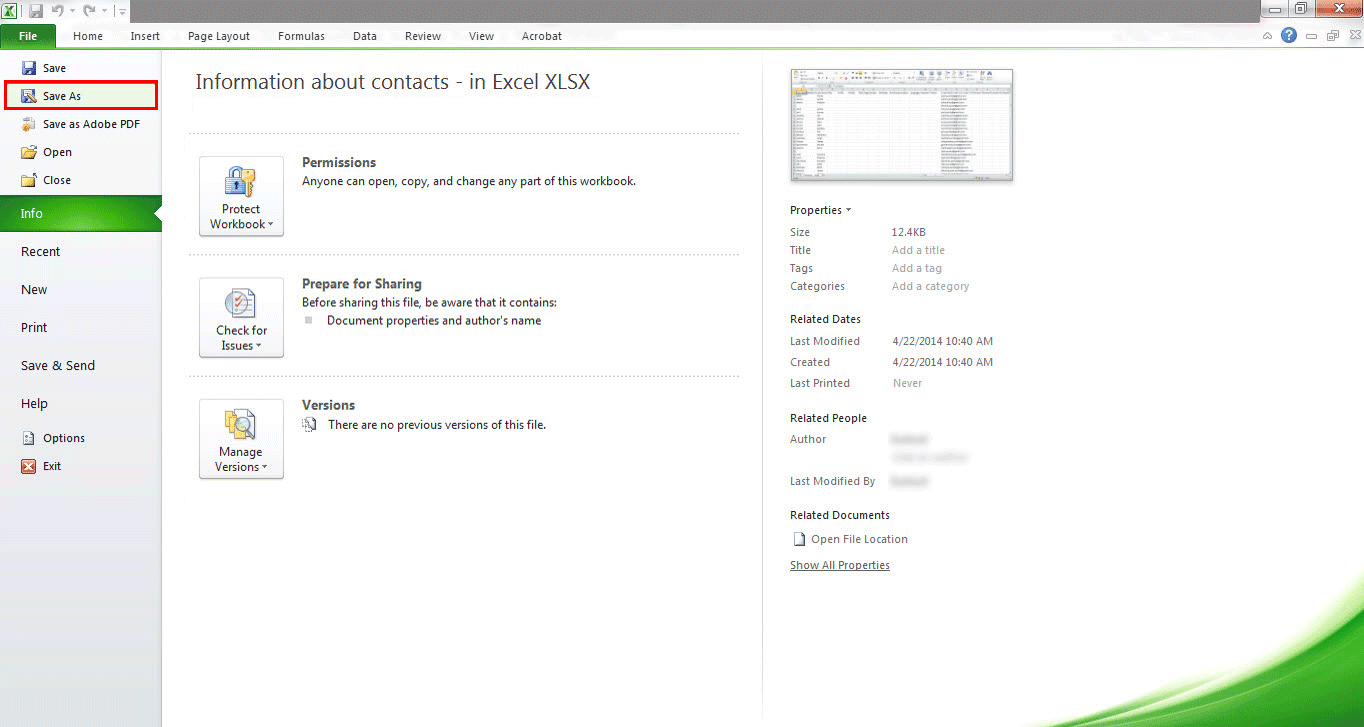Viewport: 1364px width, 727px height.
Task: Click Show All Properties link
Action: tap(840, 565)
